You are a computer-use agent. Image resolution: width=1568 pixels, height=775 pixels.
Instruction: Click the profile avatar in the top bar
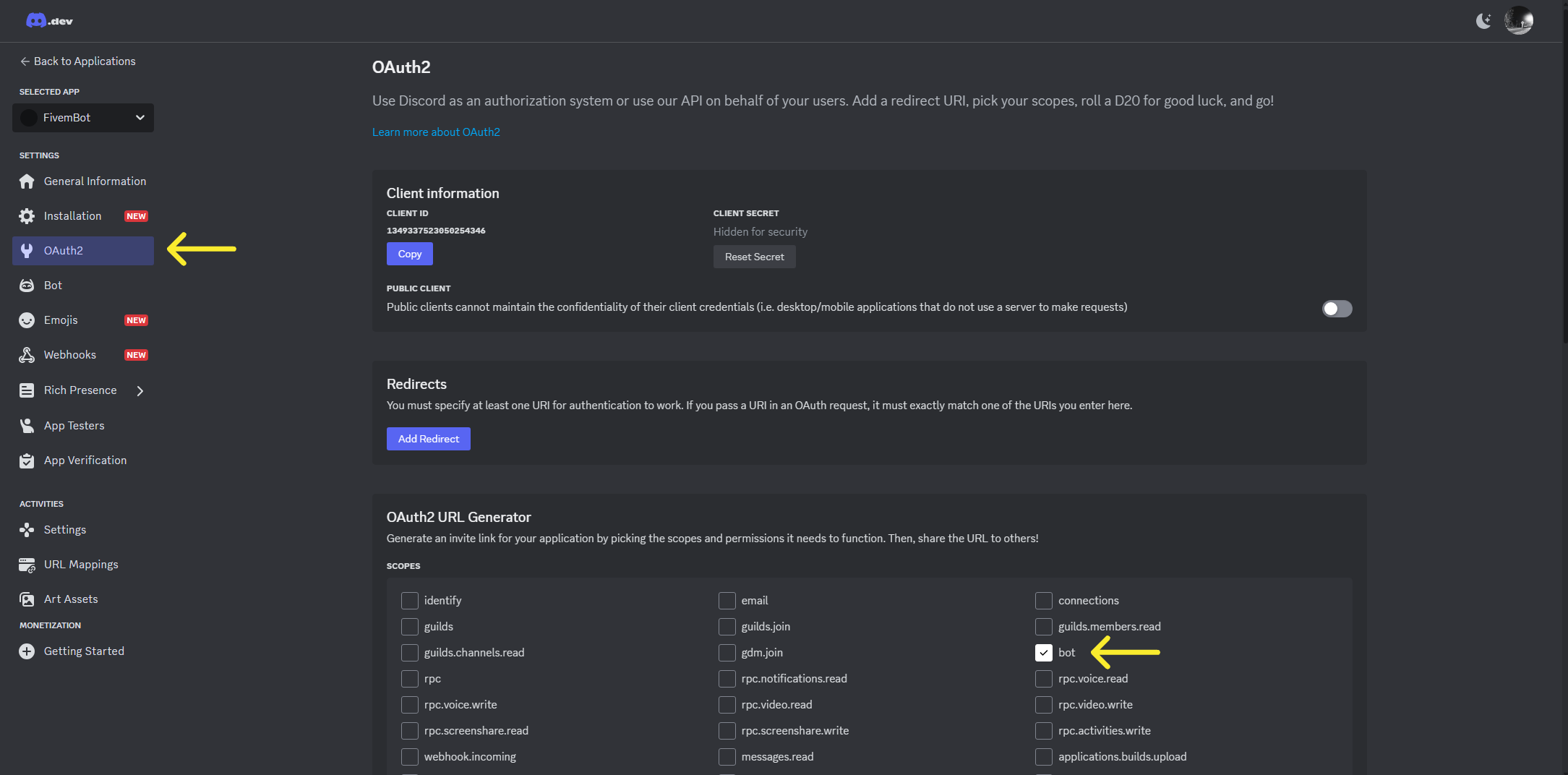[1518, 20]
